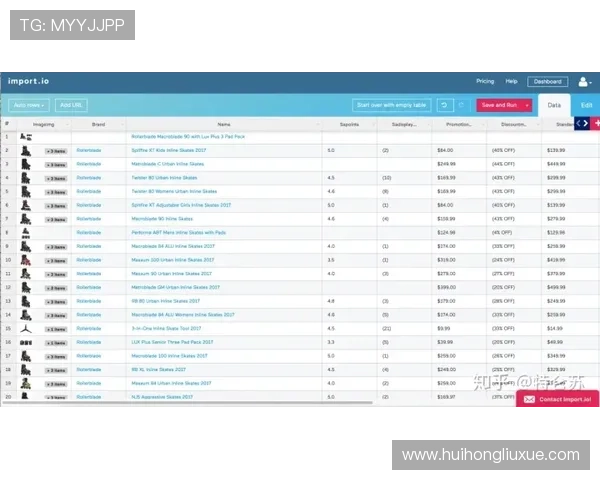The width and height of the screenshot is (600, 480).
Task: Click the redo icon beside undo
Action: coord(461,105)
